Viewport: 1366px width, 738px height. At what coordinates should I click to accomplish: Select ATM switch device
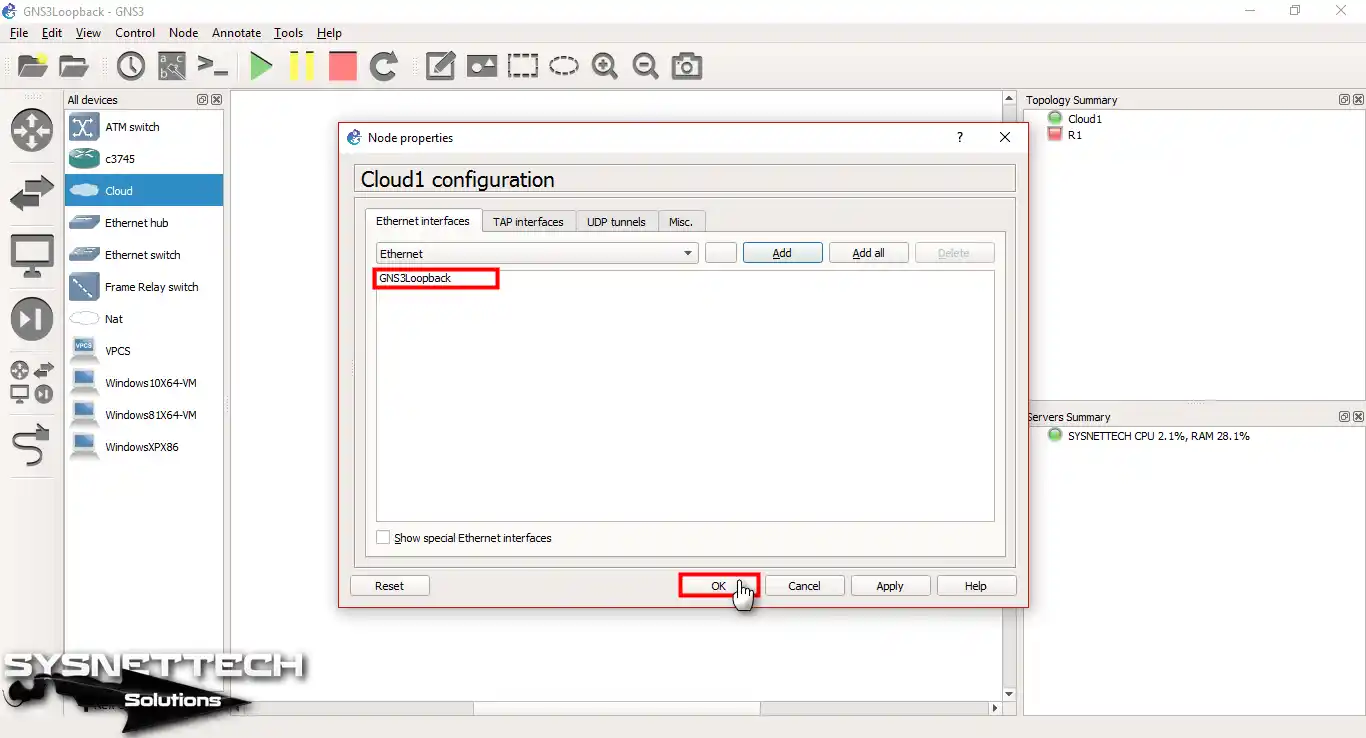(x=144, y=127)
